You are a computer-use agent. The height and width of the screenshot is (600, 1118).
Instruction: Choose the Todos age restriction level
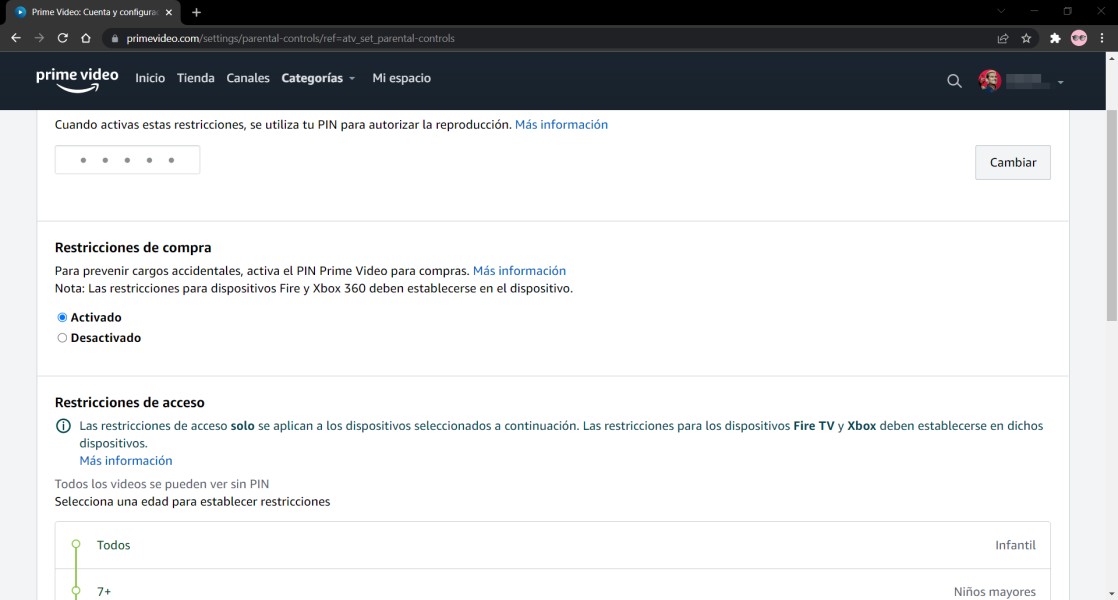[113, 545]
